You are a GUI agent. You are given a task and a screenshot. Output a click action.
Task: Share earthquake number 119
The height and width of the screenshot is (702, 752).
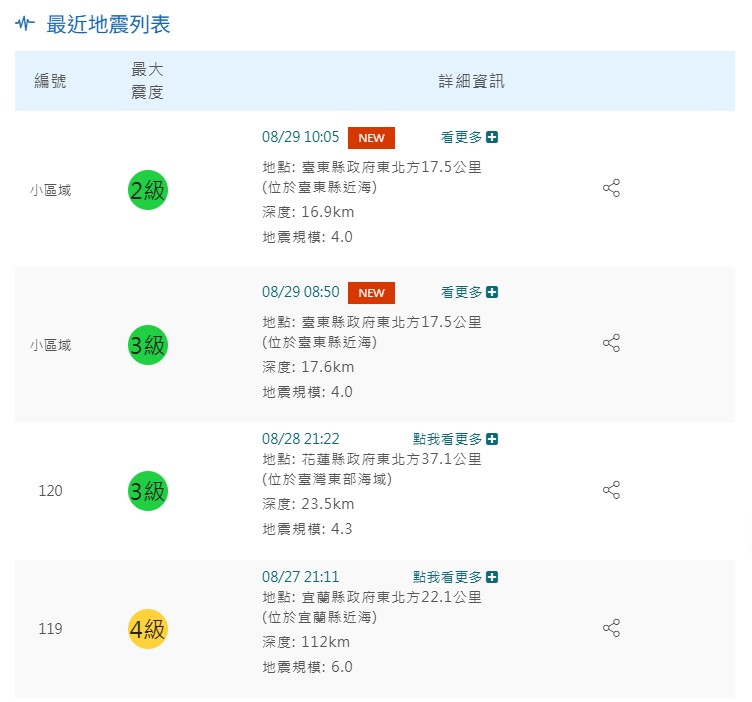[612, 628]
